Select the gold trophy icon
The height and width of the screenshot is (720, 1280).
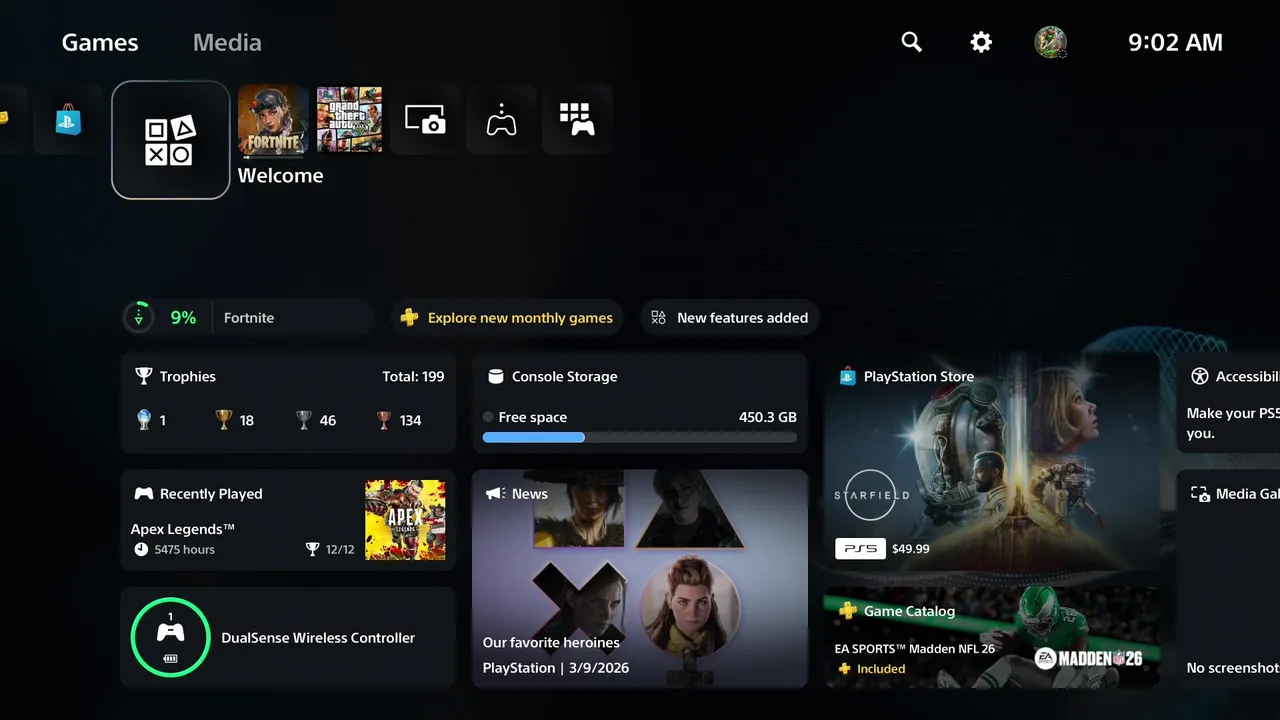click(224, 420)
